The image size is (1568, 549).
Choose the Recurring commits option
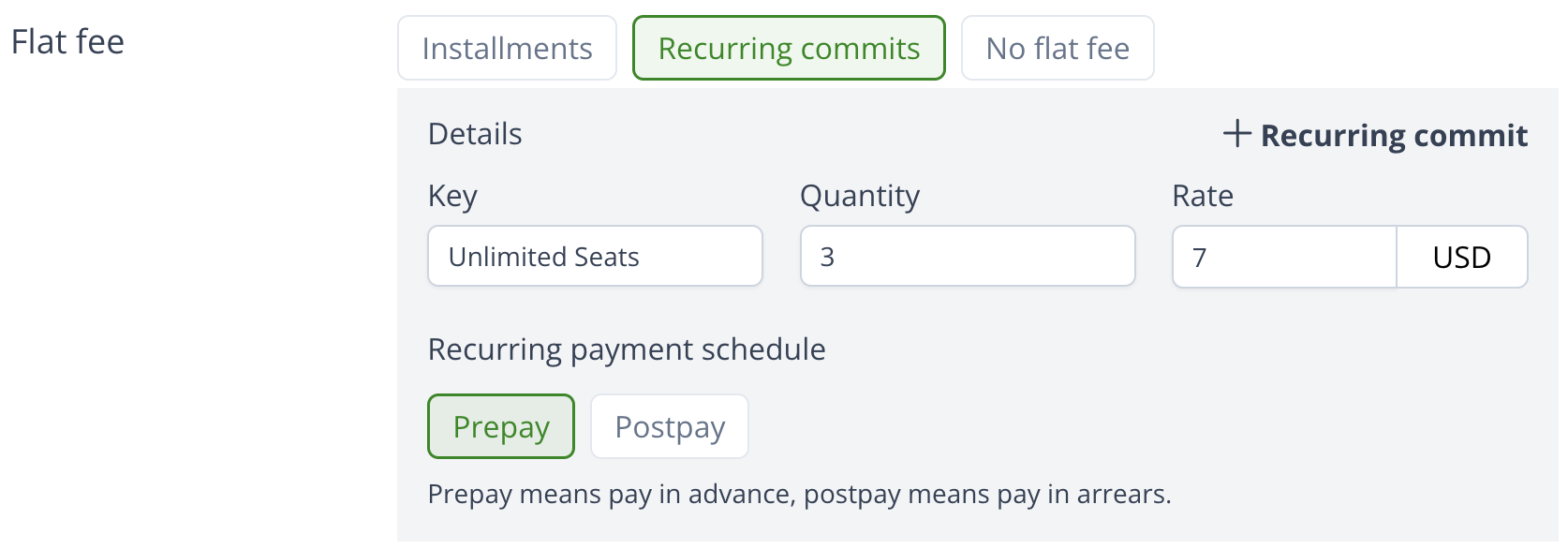[789, 49]
